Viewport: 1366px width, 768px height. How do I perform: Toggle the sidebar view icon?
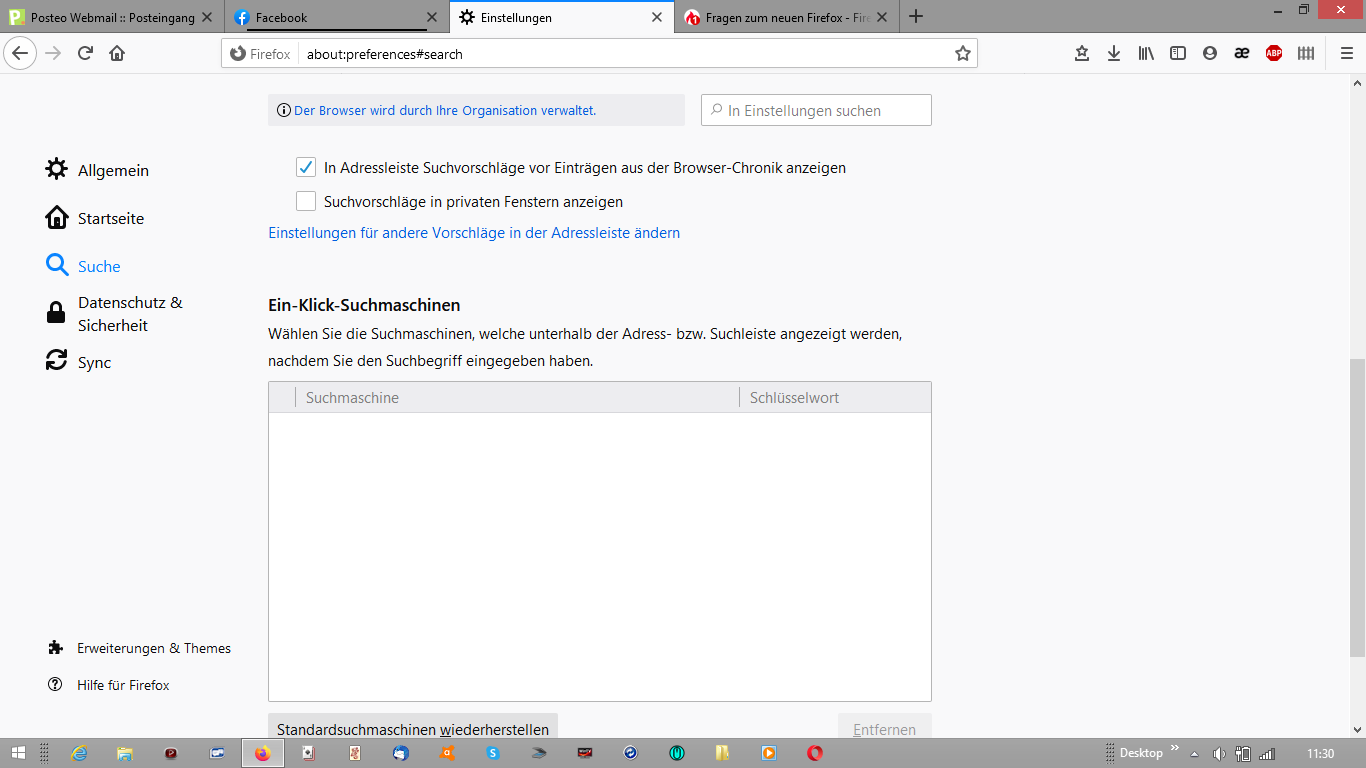1178,54
